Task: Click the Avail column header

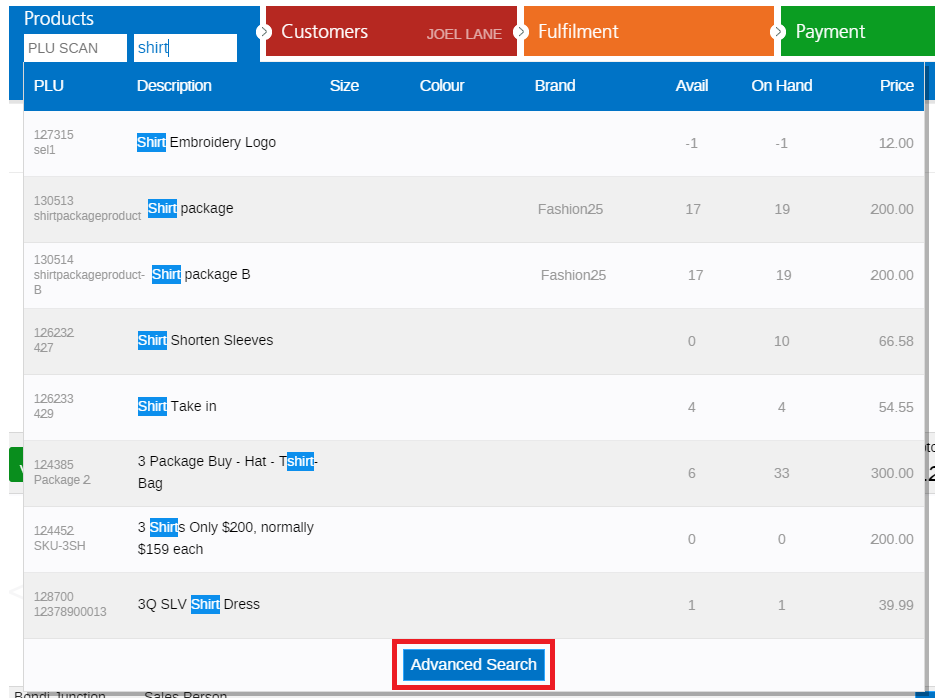Action: 692,86
